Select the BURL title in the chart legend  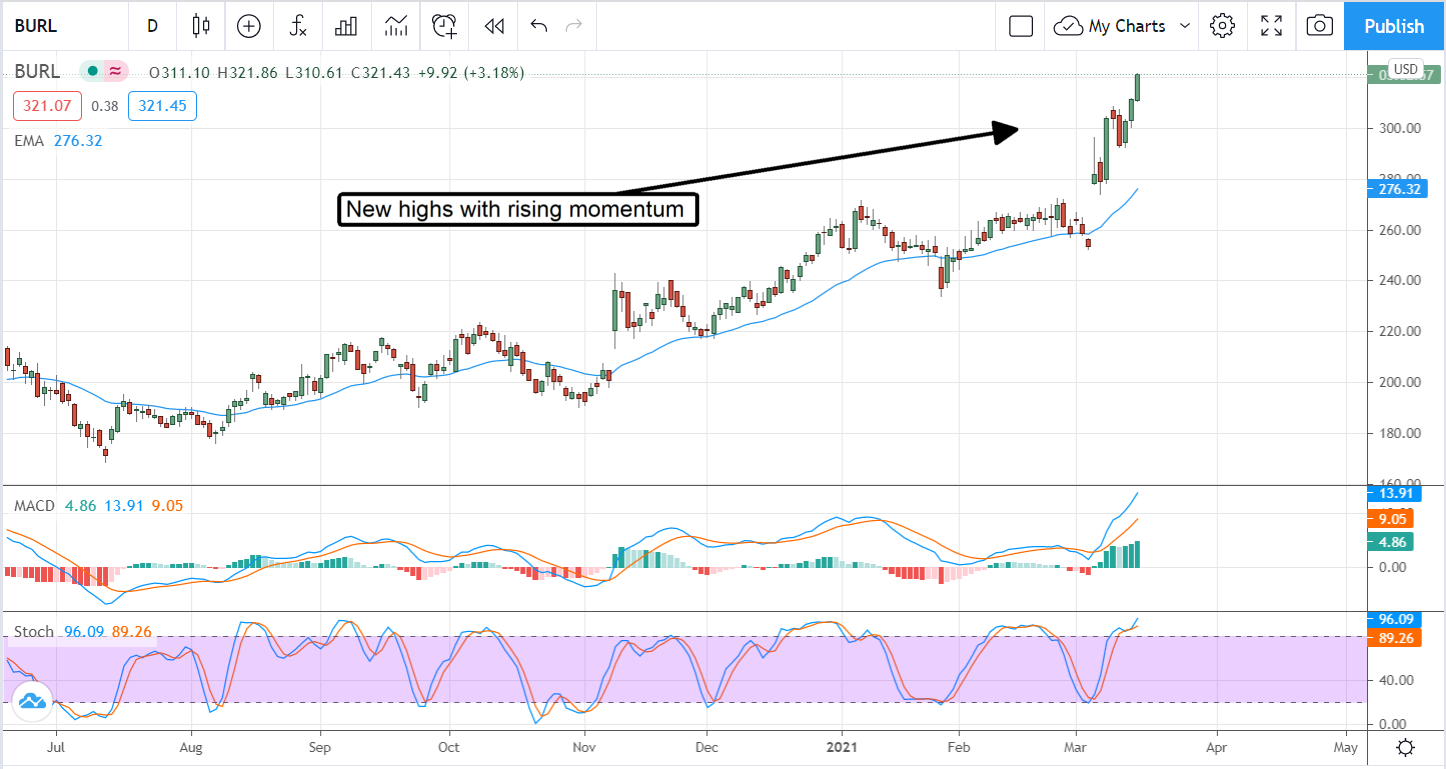(37, 72)
